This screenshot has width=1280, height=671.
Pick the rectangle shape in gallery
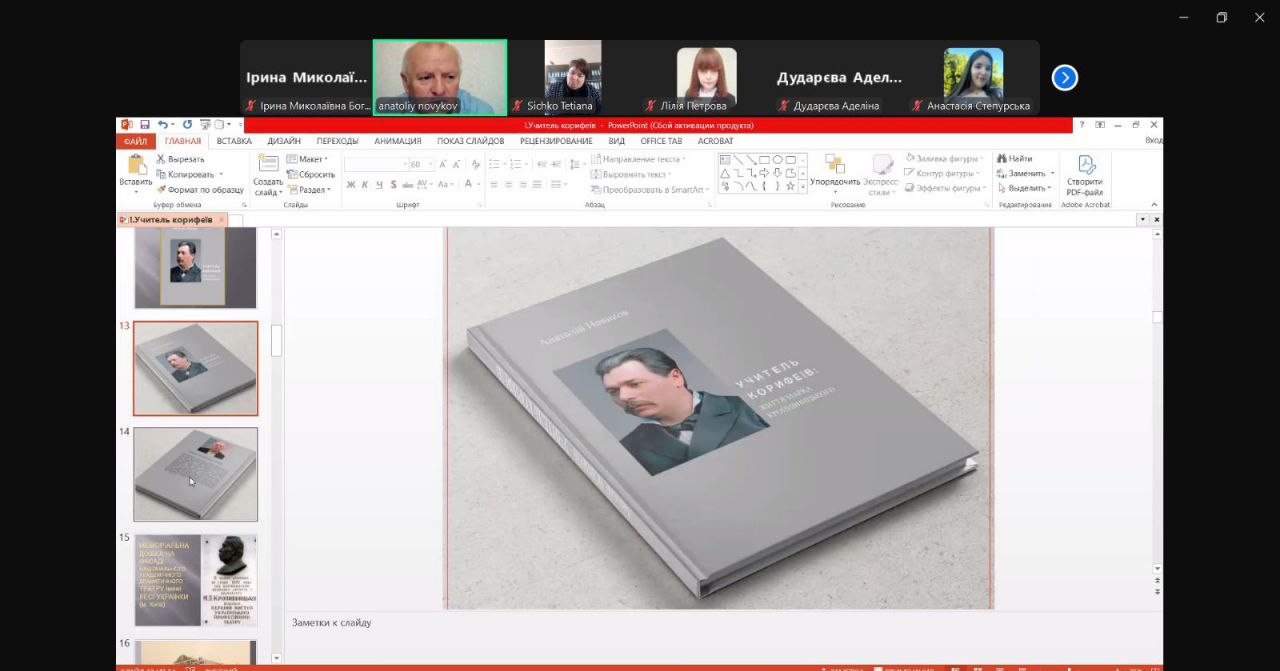click(x=764, y=159)
